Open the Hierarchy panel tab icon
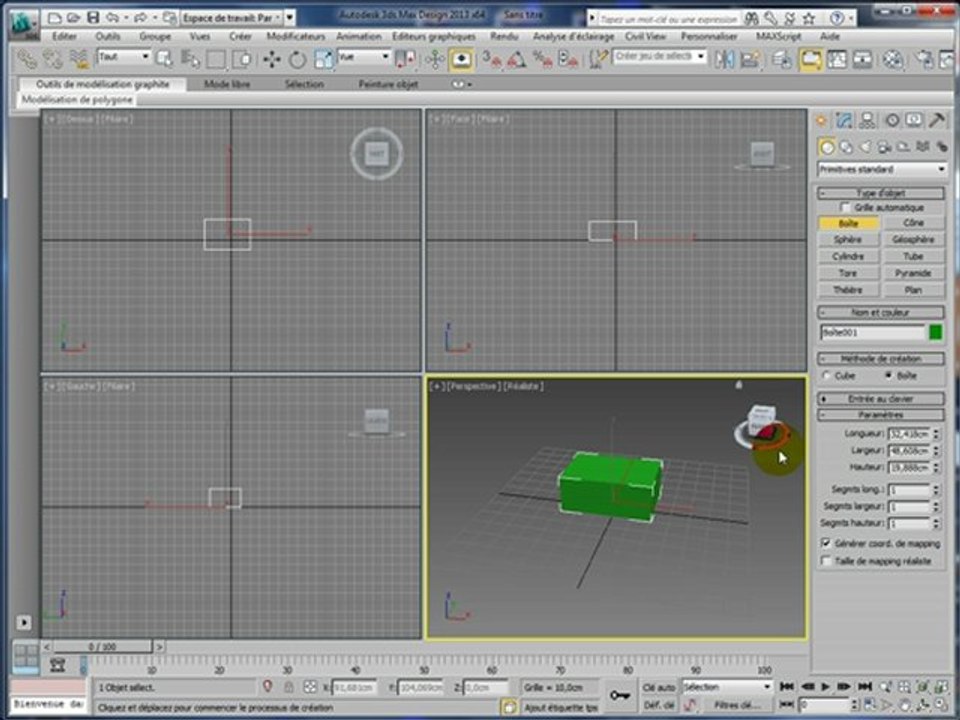The image size is (960, 720). coord(867,121)
